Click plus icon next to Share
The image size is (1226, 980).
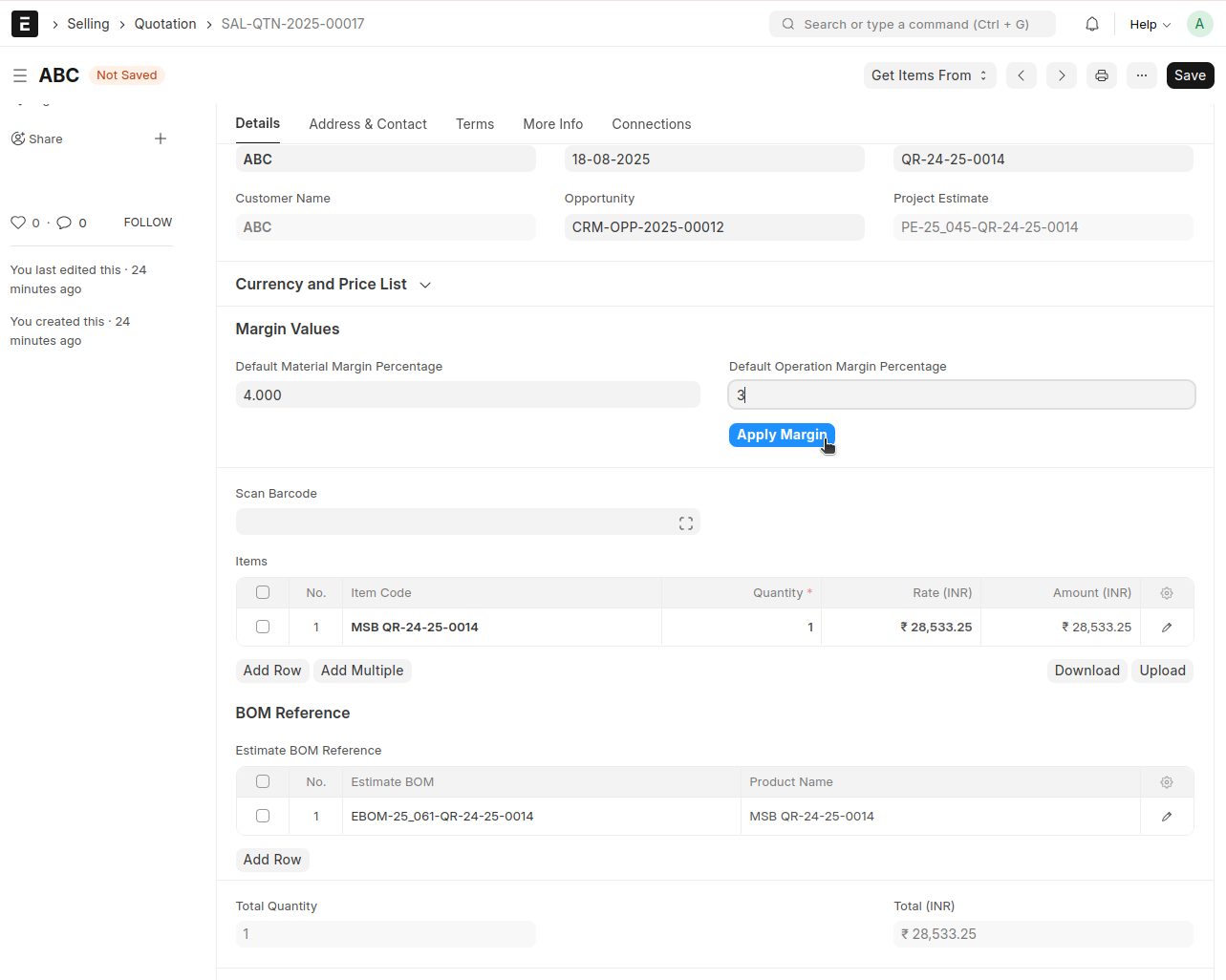161,138
